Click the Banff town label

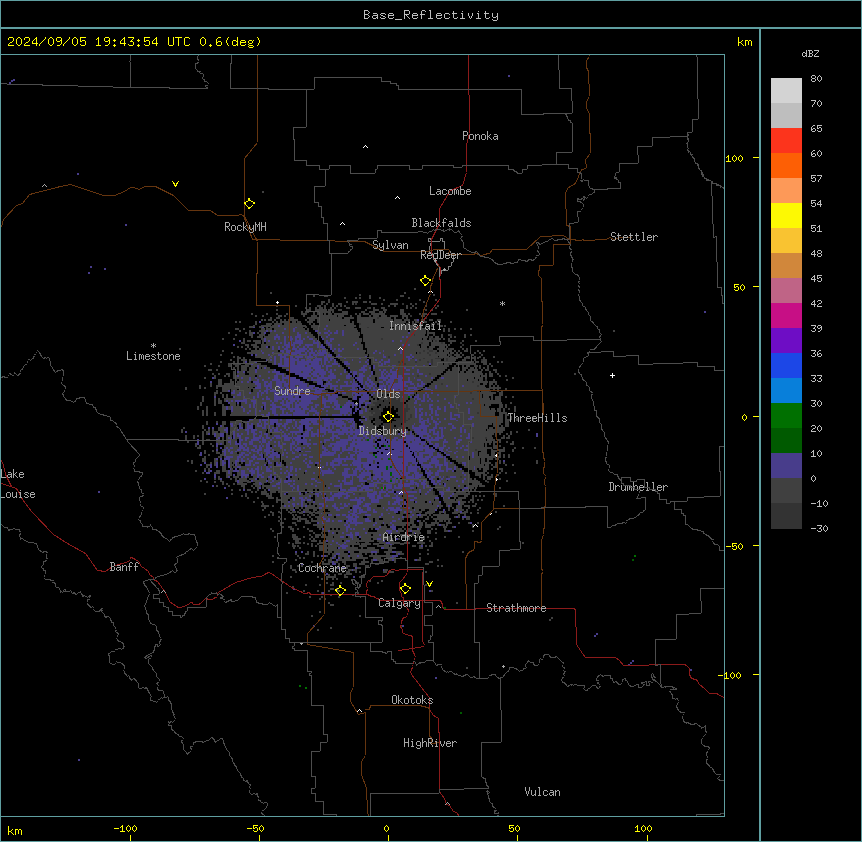(x=124, y=567)
